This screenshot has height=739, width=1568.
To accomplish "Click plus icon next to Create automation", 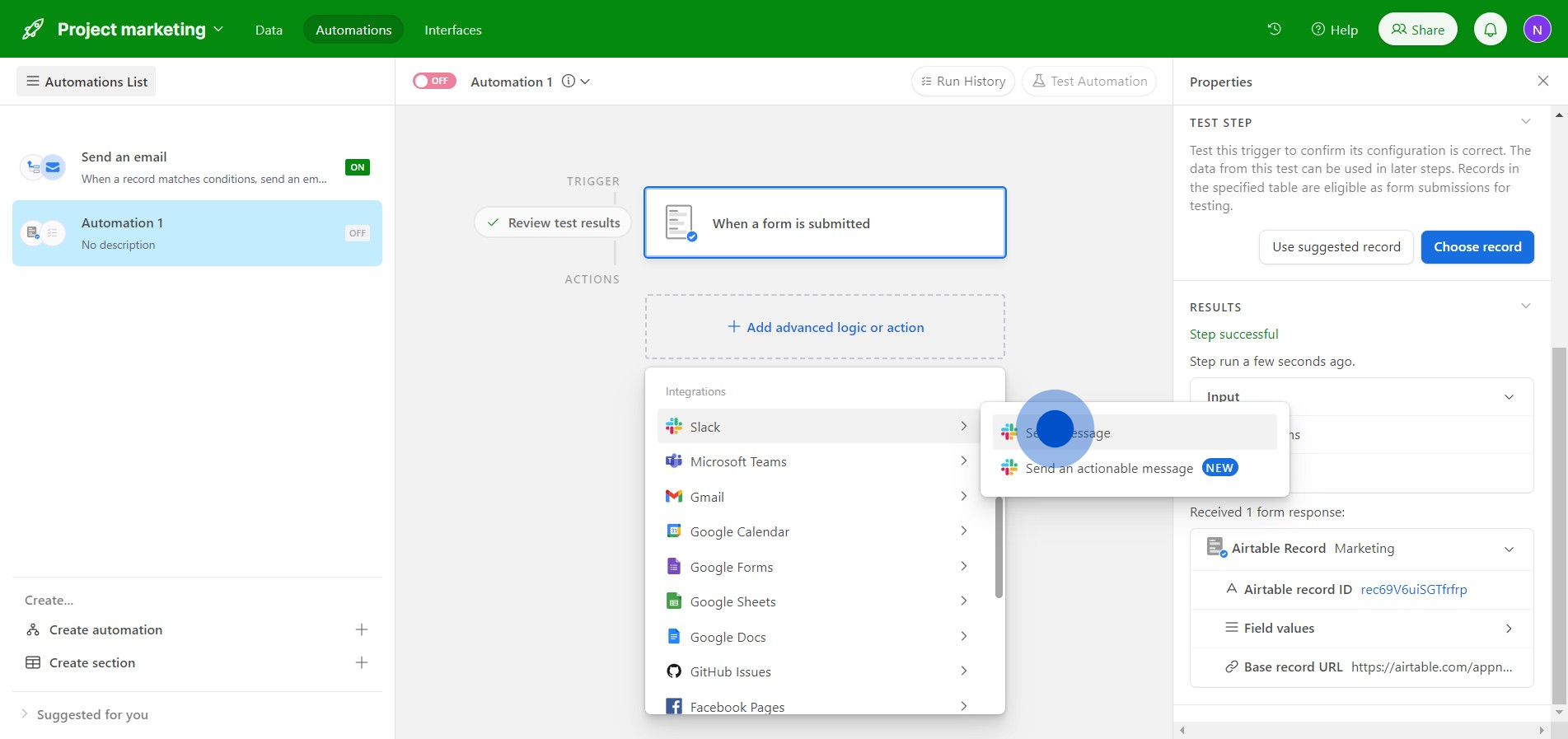I will click(361, 629).
